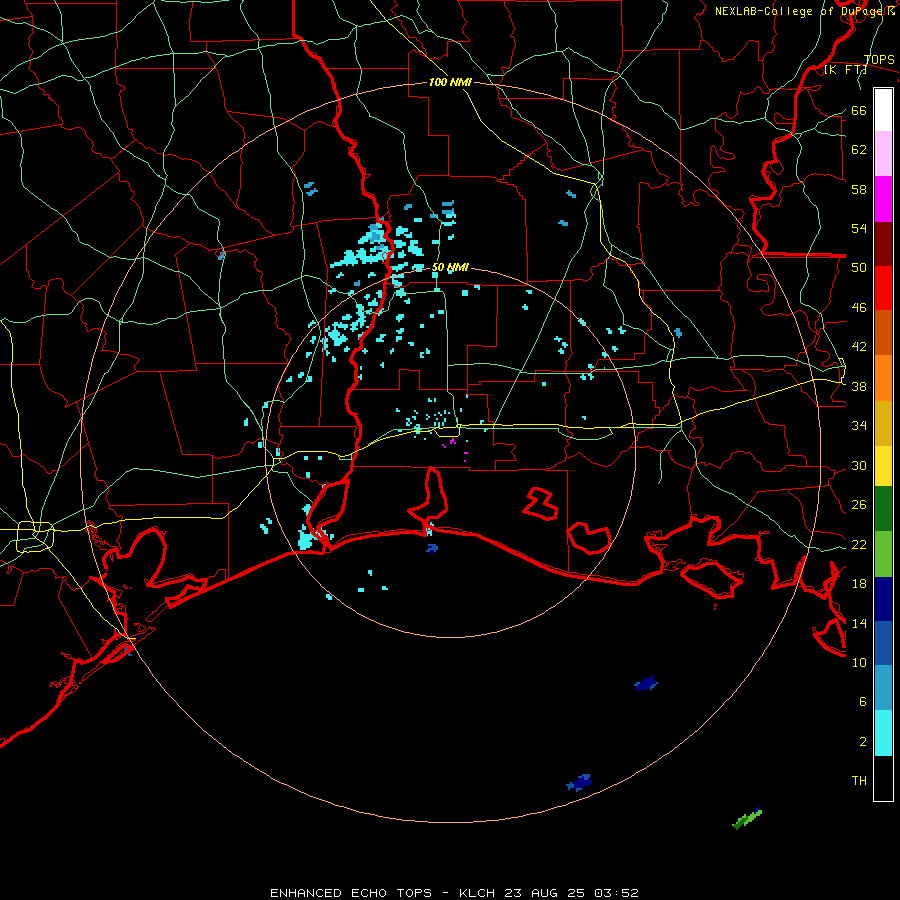Click the "54" legend value
The height and width of the screenshot is (900, 900).
(859, 228)
